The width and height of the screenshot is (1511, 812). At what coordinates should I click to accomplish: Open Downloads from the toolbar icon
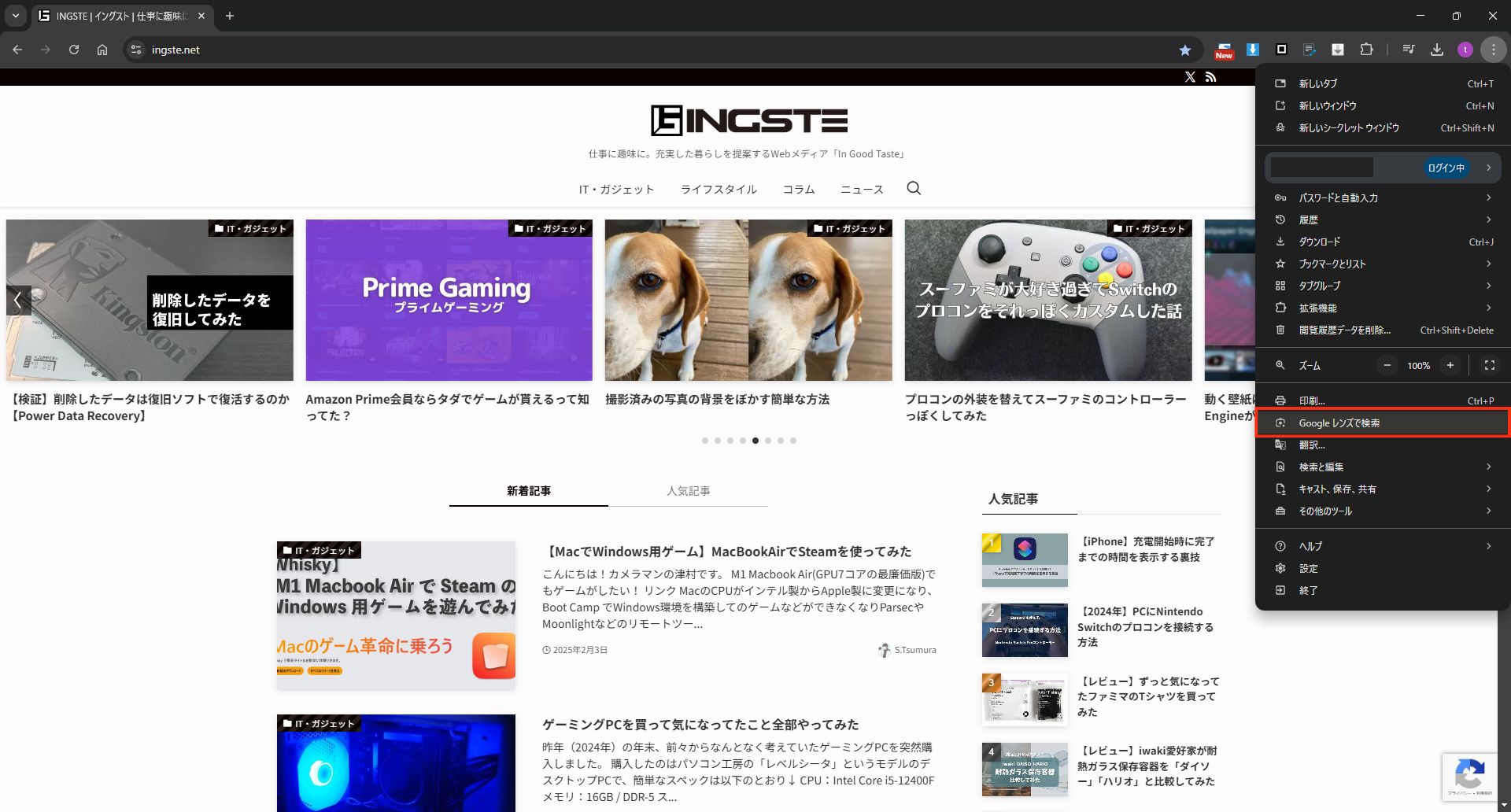1436,49
